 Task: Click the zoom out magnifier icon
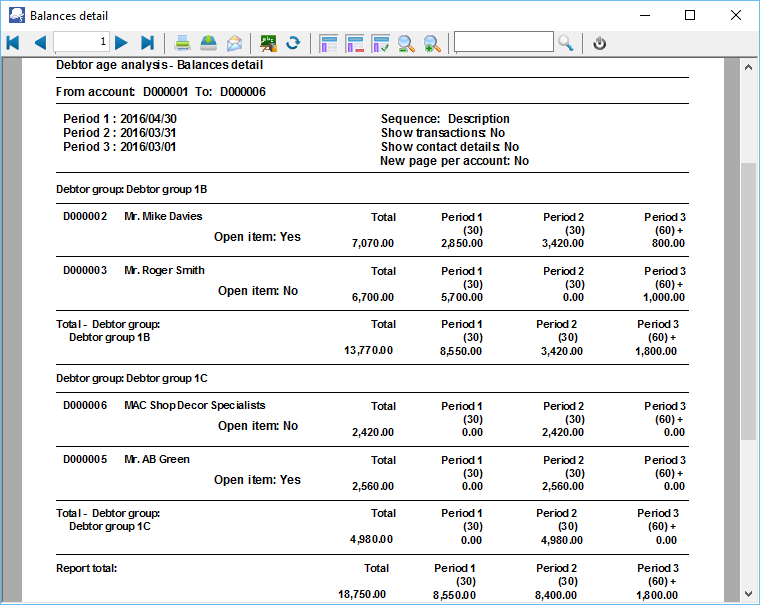pyautogui.click(x=406, y=43)
